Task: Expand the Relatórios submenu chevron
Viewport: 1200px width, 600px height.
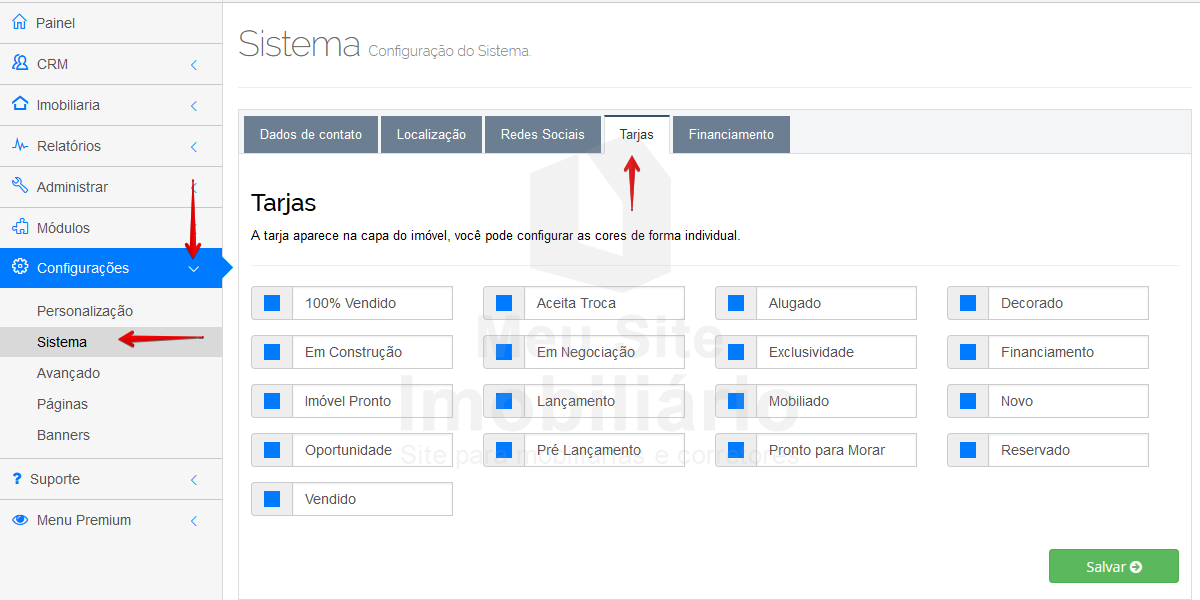Action: pyautogui.click(x=194, y=147)
